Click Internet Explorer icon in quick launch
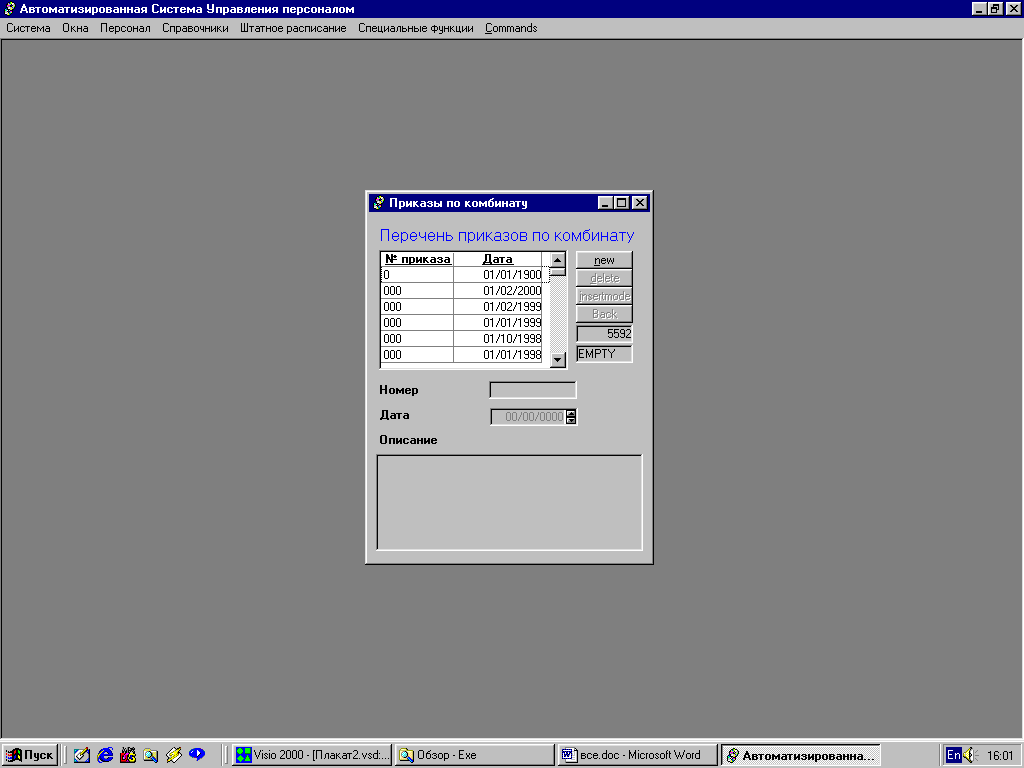Viewport: 1024px width, 768px height. [x=105, y=755]
